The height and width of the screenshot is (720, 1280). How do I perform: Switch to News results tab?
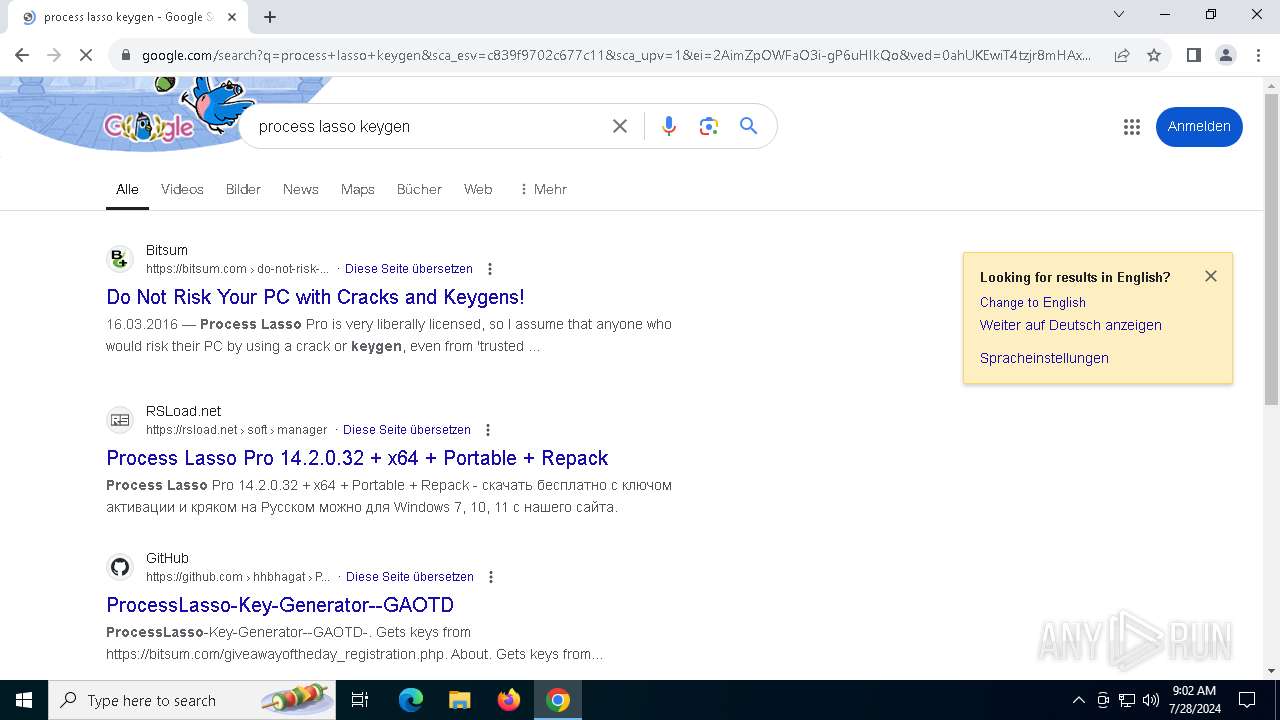point(300,189)
